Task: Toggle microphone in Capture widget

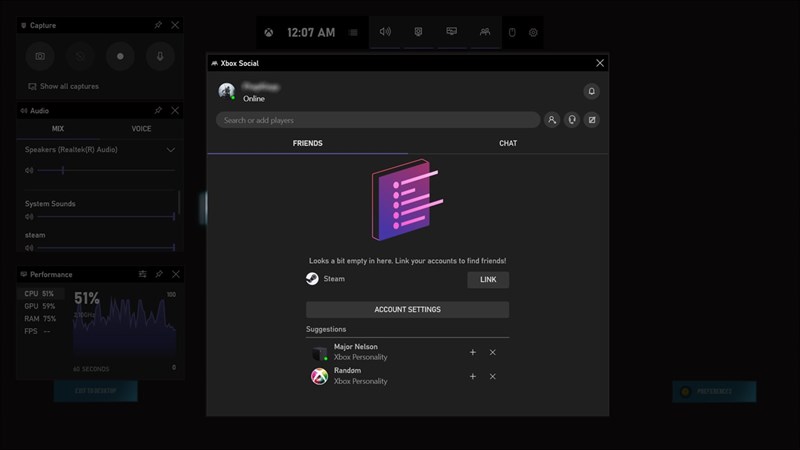Action: coord(160,56)
